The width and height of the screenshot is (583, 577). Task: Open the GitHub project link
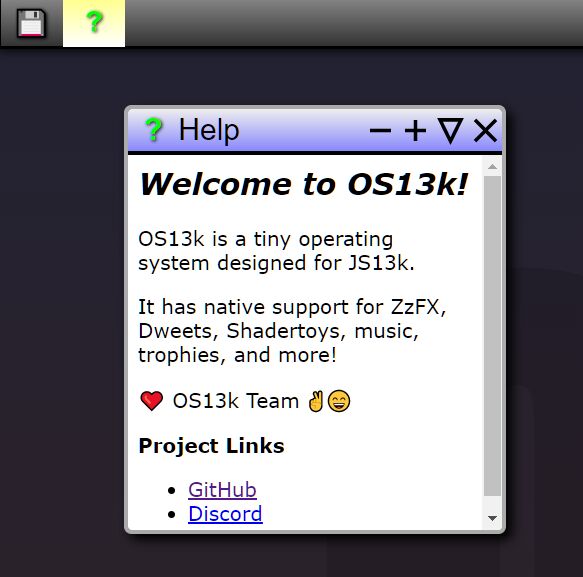coord(222,490)
